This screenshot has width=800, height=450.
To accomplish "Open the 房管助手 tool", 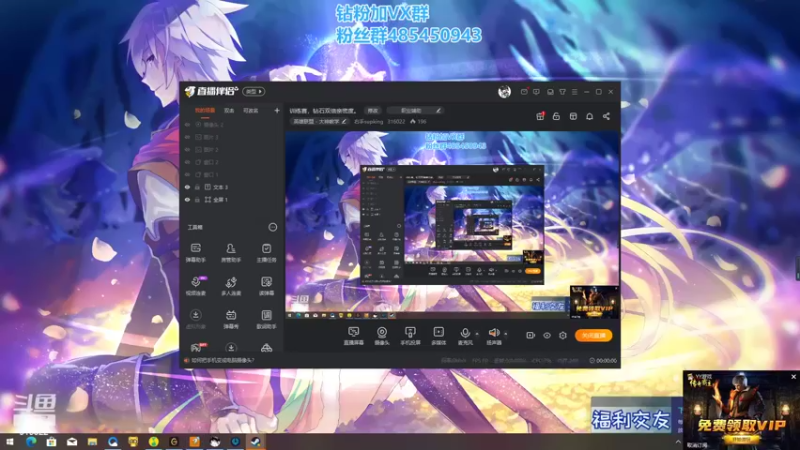I will click(x=231, y=253).
